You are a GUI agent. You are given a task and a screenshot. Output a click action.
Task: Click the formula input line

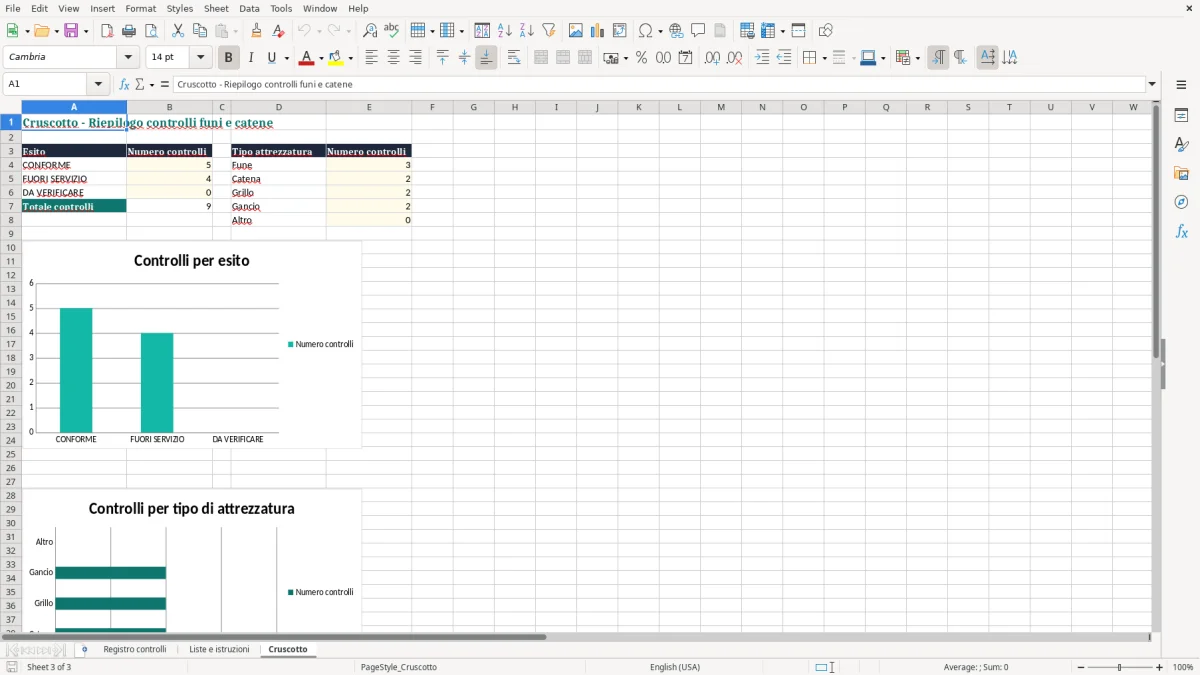[659, 85]
